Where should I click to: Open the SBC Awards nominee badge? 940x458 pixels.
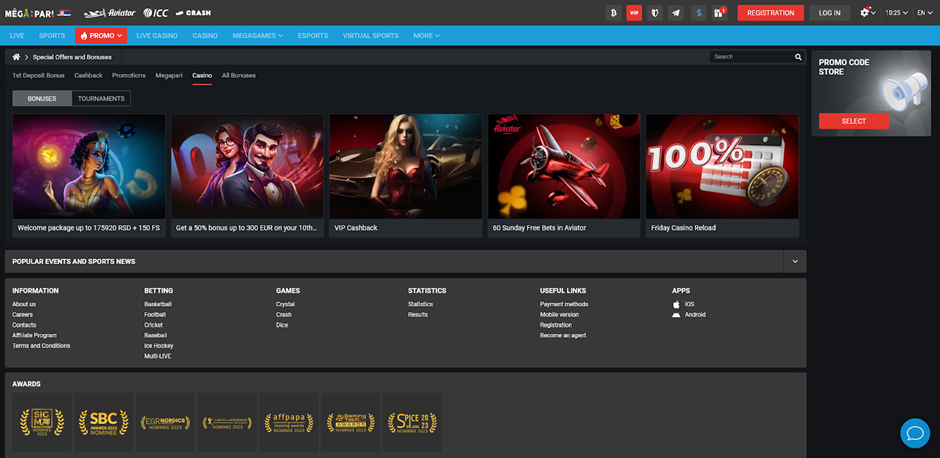104,422
